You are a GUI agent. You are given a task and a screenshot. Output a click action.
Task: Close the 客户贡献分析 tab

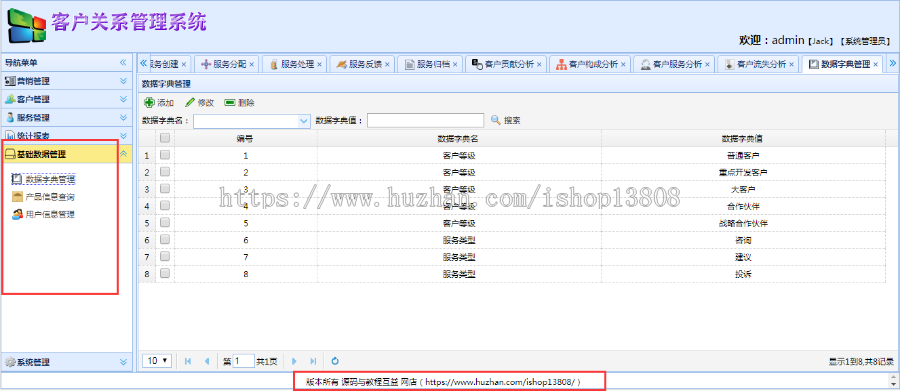(x=539, y=64)
